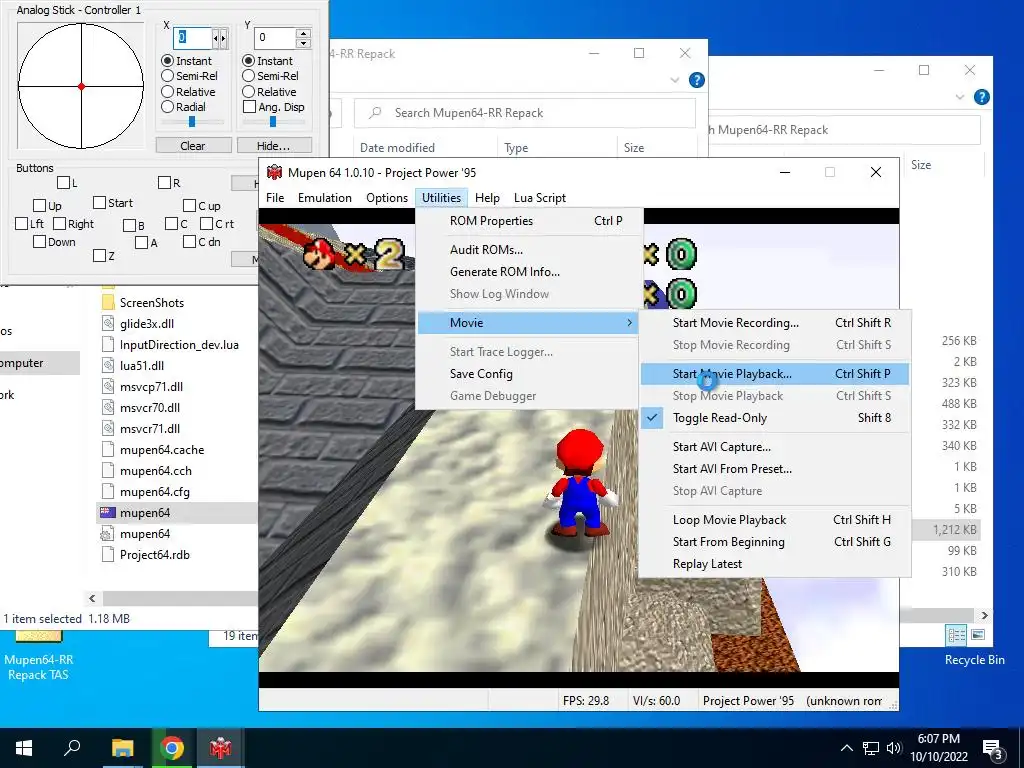Open Google Chrome from the taskbar
1024x768 pixels.
(172, 748)
